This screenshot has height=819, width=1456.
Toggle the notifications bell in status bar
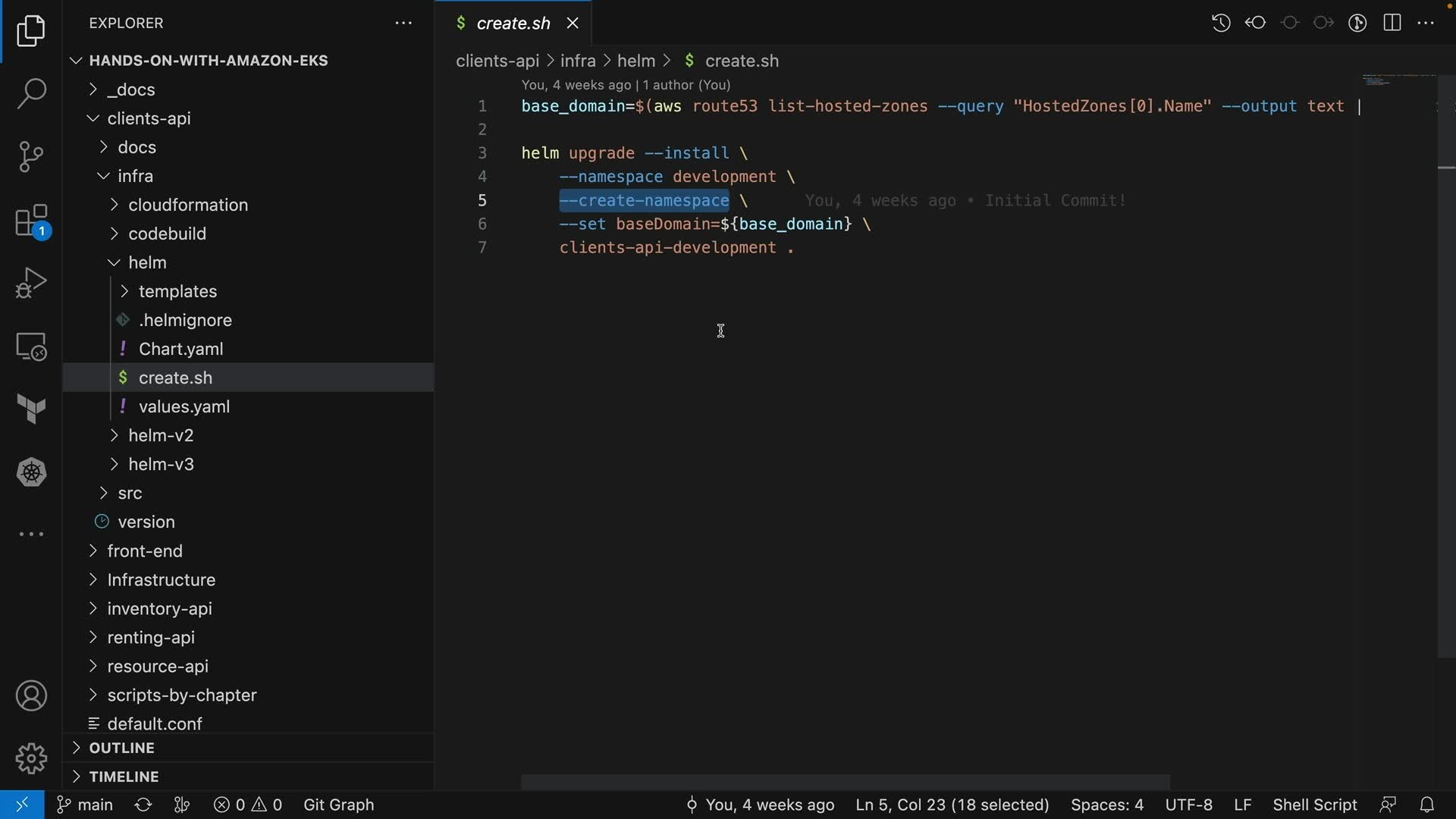(x=1426, y=805)
